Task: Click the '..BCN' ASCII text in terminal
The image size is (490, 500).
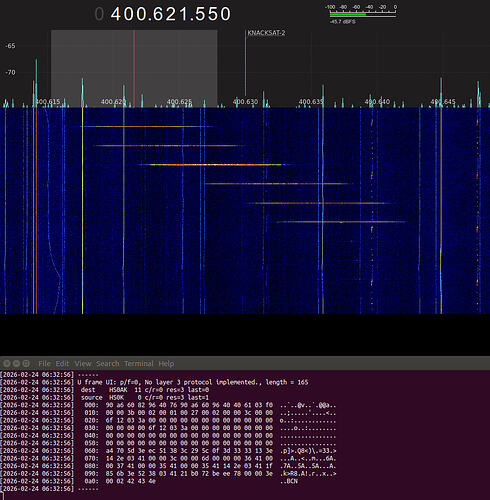Action: pos(289,482)
